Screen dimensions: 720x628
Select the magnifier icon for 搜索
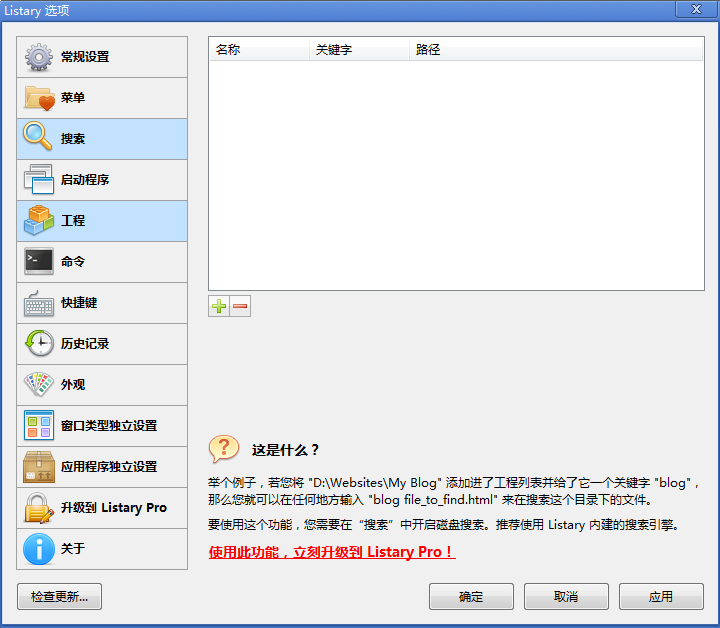point(39,138)
